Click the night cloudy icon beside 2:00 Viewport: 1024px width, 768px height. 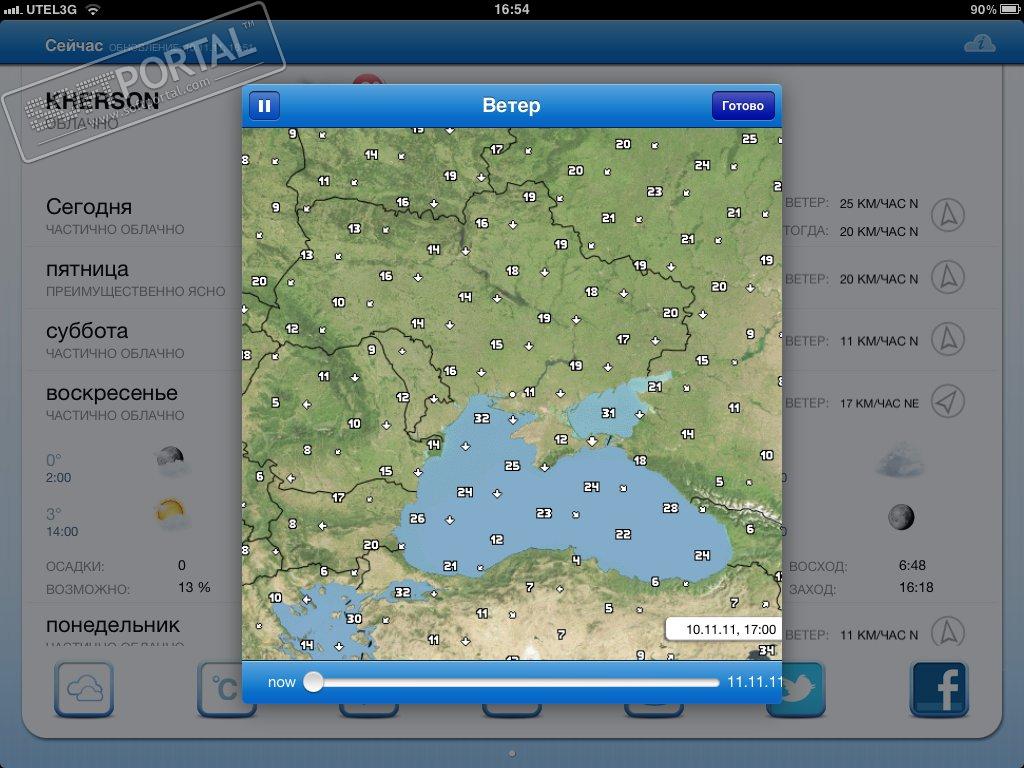(172, 462)
